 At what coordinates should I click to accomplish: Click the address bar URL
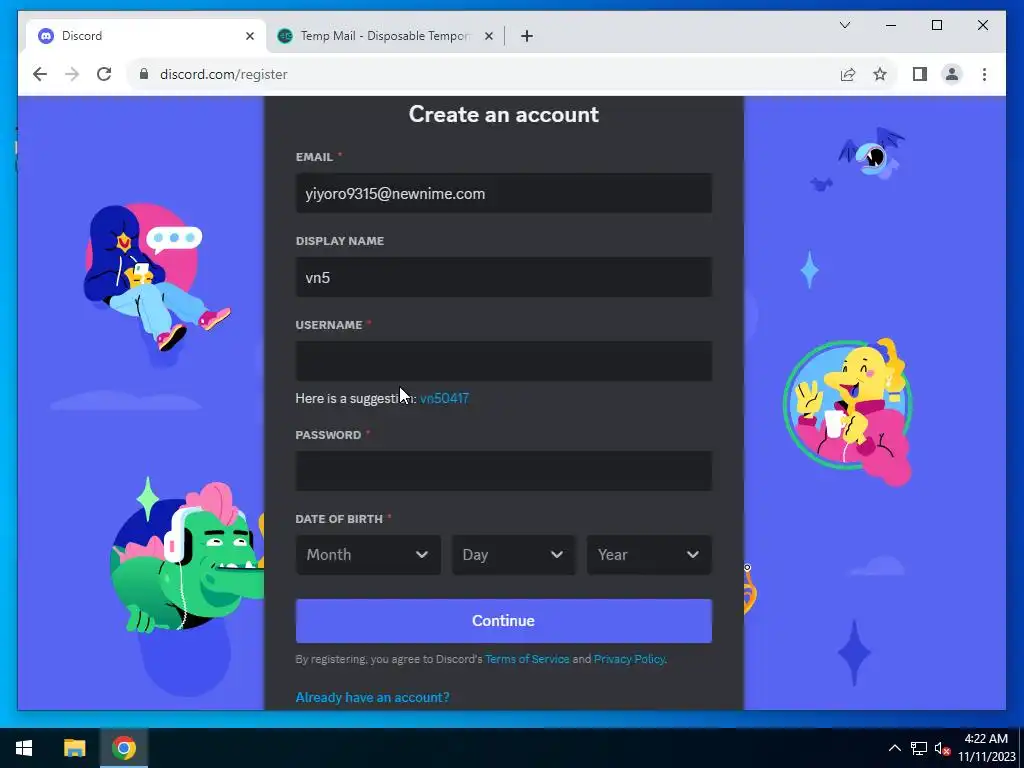(x=223, y=74)
